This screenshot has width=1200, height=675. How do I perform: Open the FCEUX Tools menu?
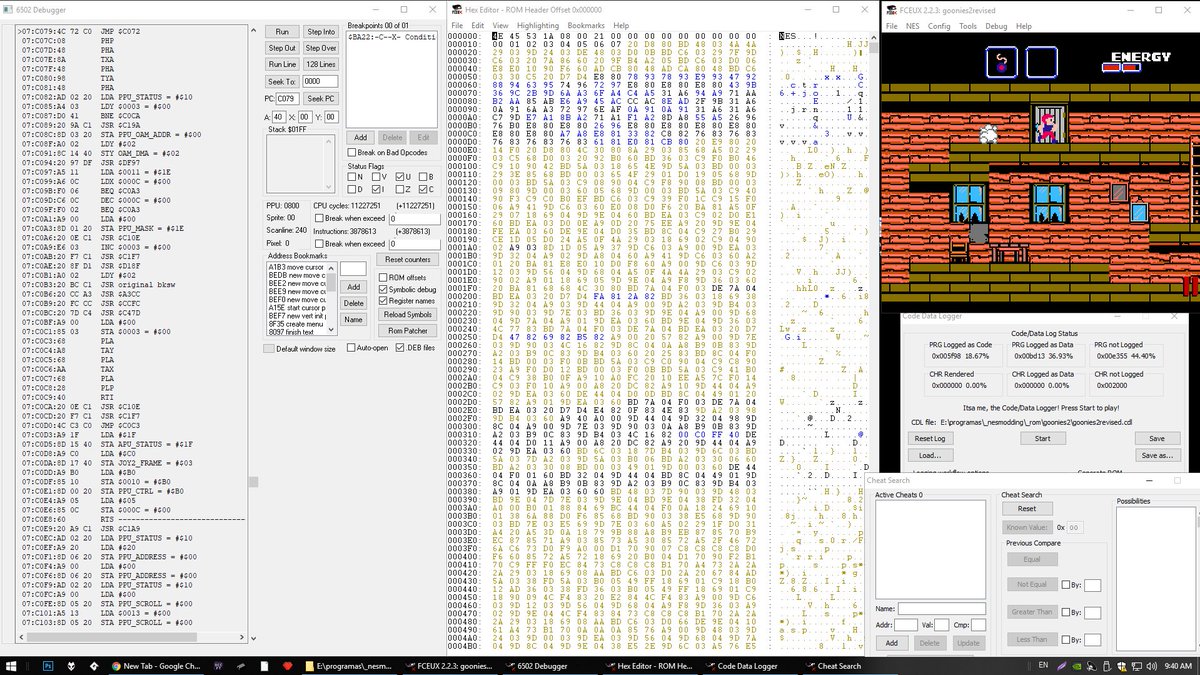[x=968, y=26]
